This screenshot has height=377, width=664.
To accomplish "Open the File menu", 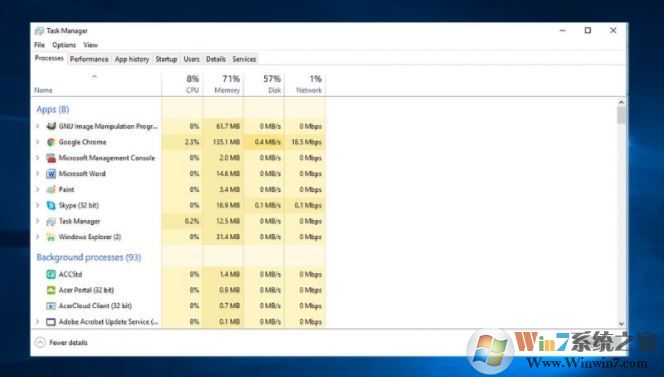I will point(39,45).
